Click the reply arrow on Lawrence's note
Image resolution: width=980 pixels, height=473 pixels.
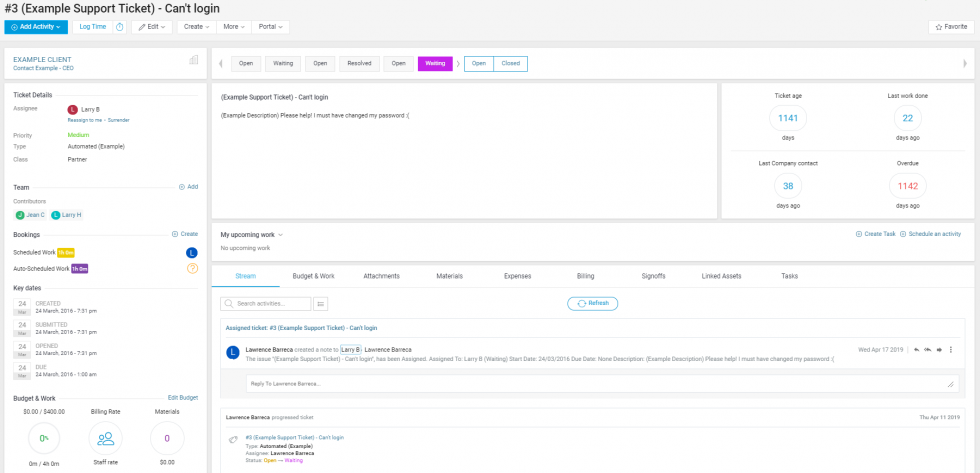pos(916,350)
